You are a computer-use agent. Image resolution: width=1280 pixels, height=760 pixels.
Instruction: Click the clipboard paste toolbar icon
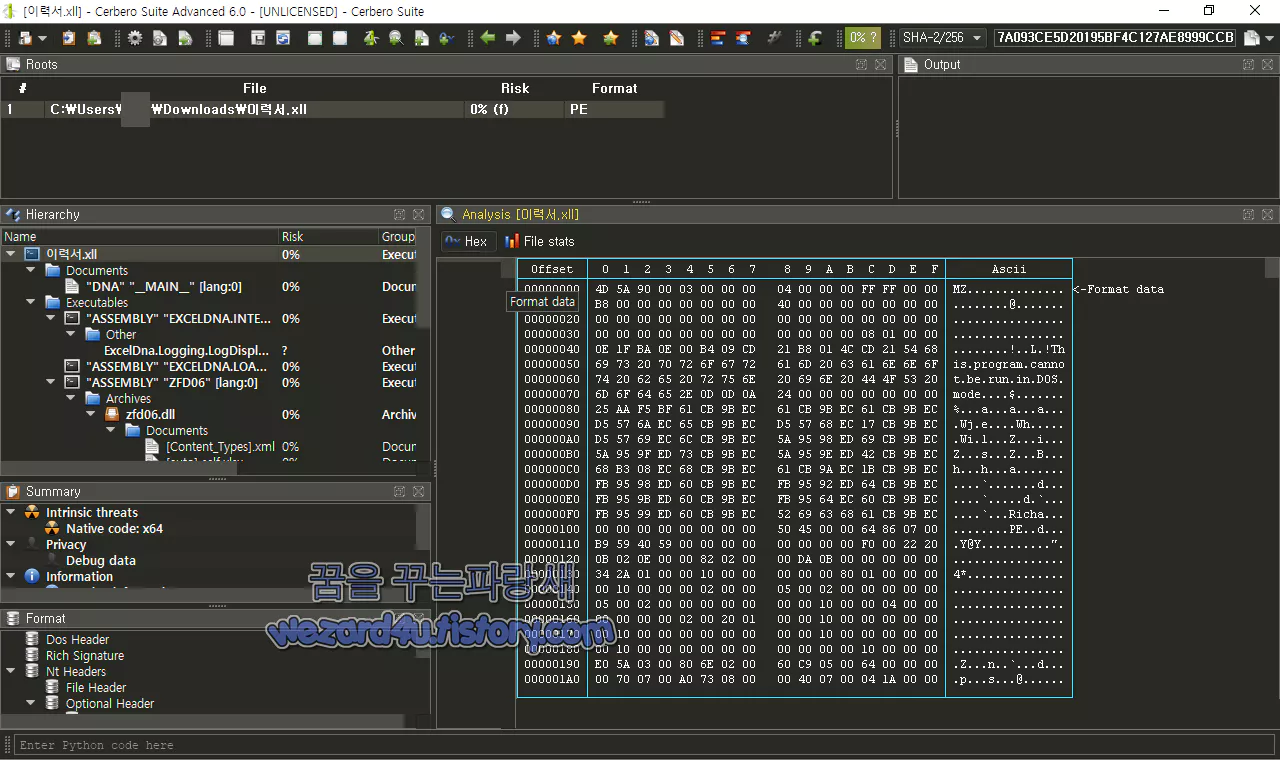click(68, 38)
